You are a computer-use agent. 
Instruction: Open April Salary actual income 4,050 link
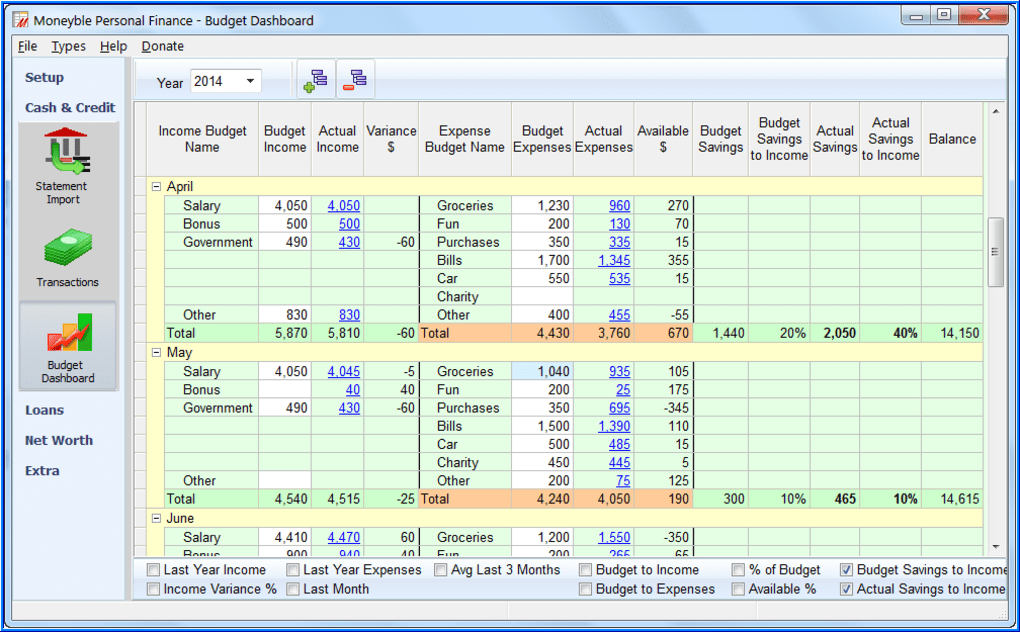[x=343, y=206]
